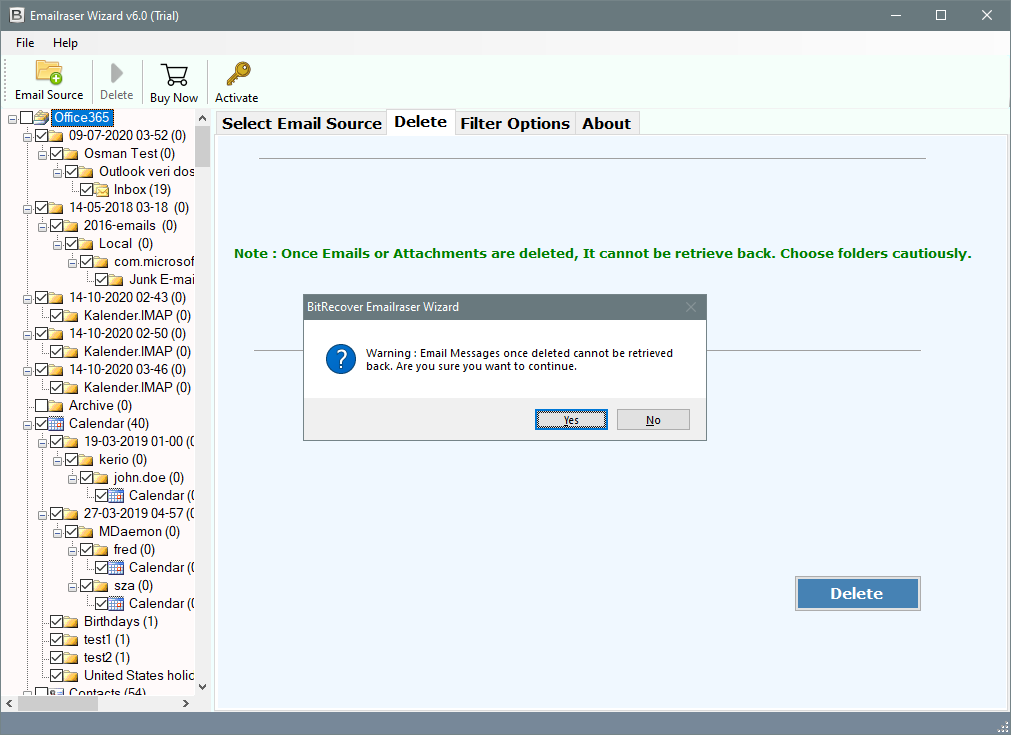The image size is (1011, 735).
Task: Click the tree scroll up arrow
Action: pyautogui.click(x=202, y=118)
